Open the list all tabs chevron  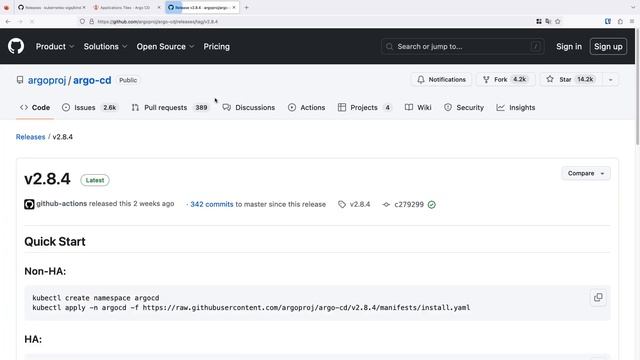(632, 7)
